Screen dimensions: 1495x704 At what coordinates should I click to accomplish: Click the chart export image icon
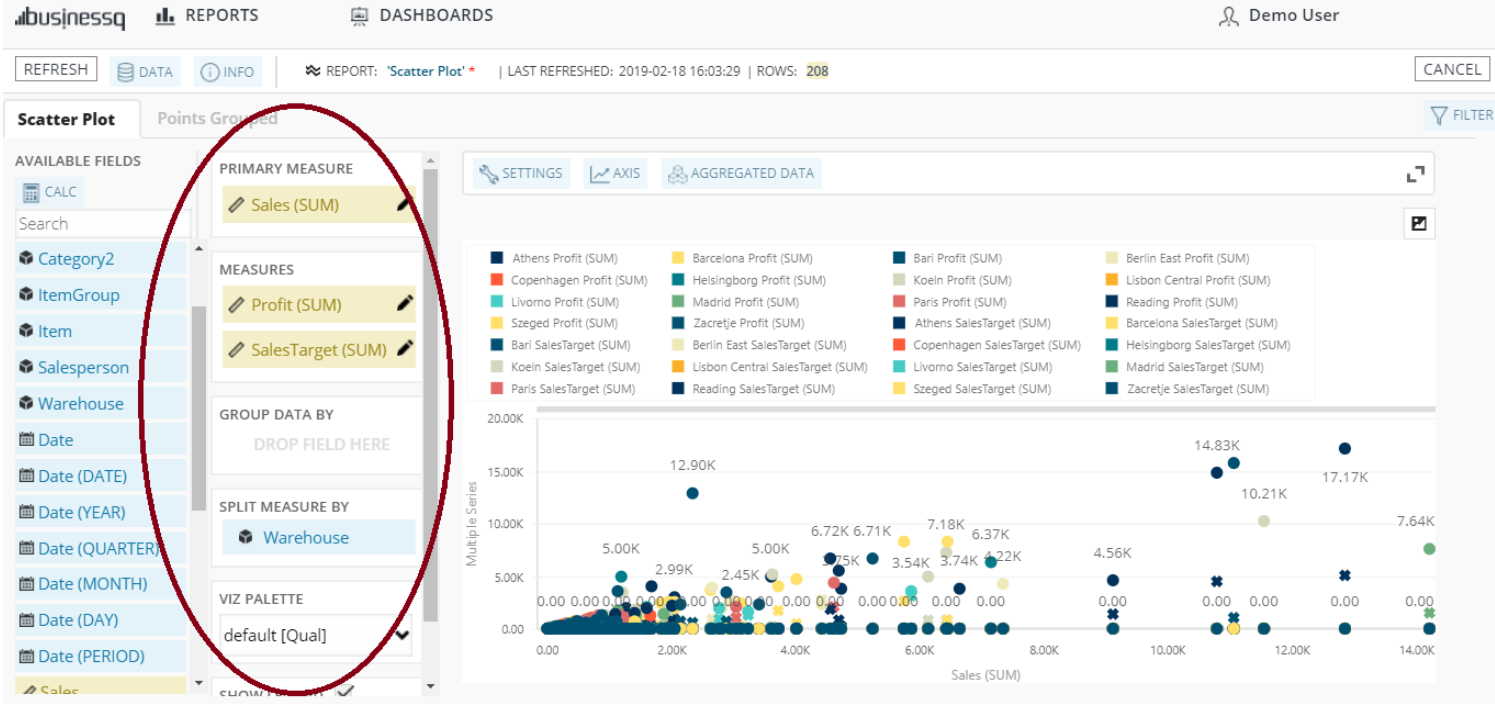1418,223
